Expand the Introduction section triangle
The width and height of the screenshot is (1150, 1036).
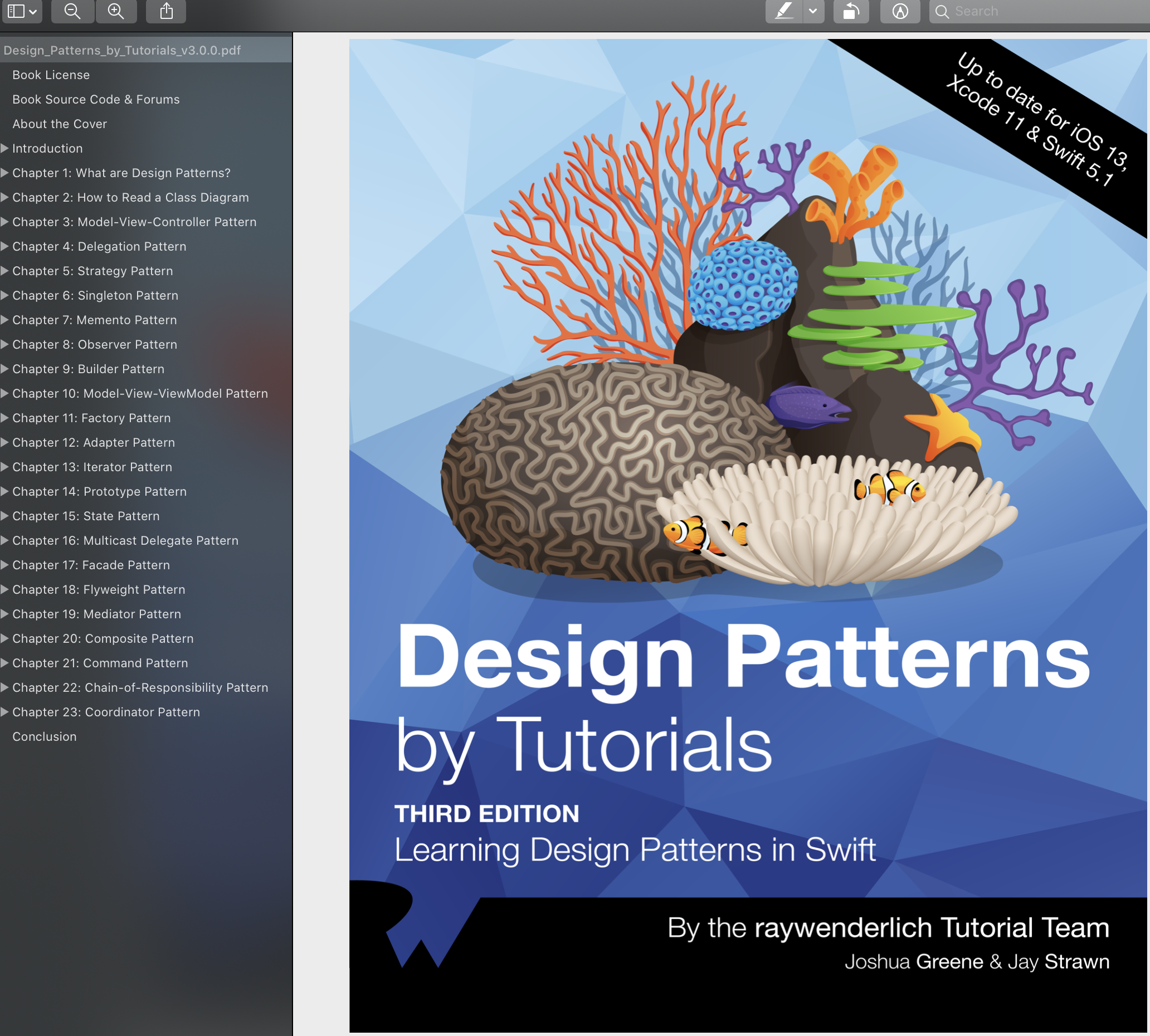(x=4, y=148)
